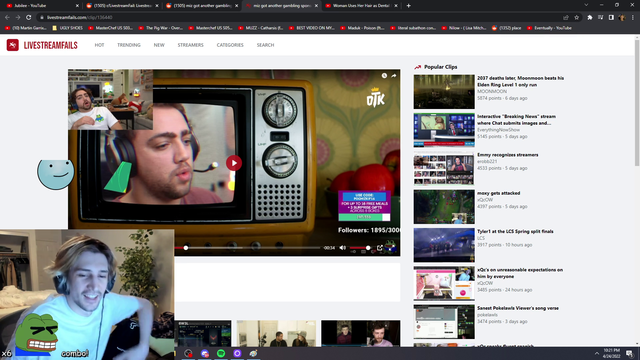Reload the page with refresh icon
The height and width of the screenshot is (360, 640).
(x=29, y=18)
